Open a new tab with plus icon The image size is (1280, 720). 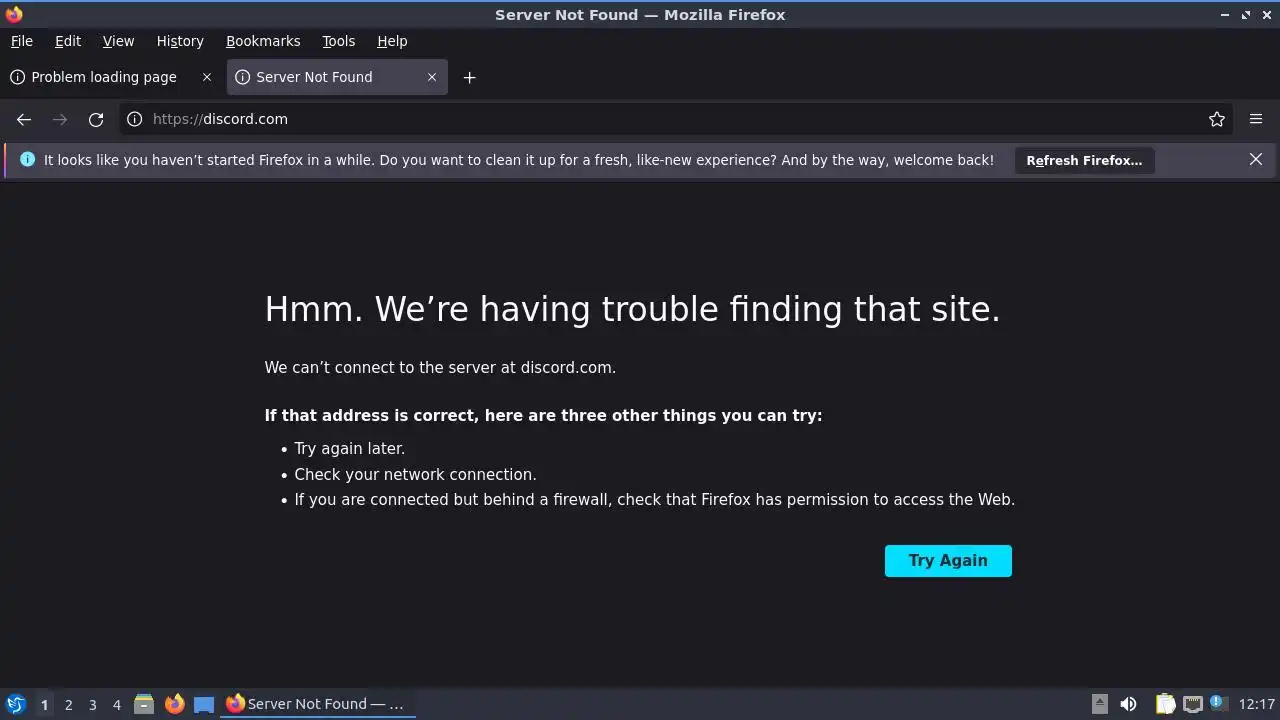(469, 77)
